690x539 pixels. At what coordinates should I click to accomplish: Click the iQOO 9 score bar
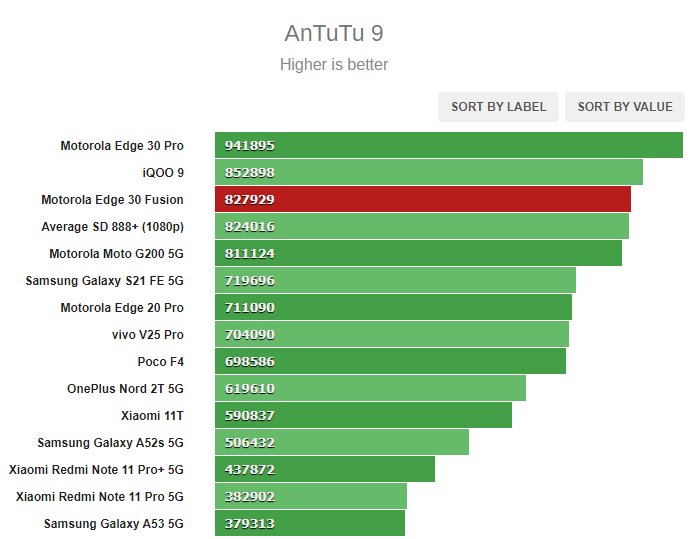(x=429, y=172)
